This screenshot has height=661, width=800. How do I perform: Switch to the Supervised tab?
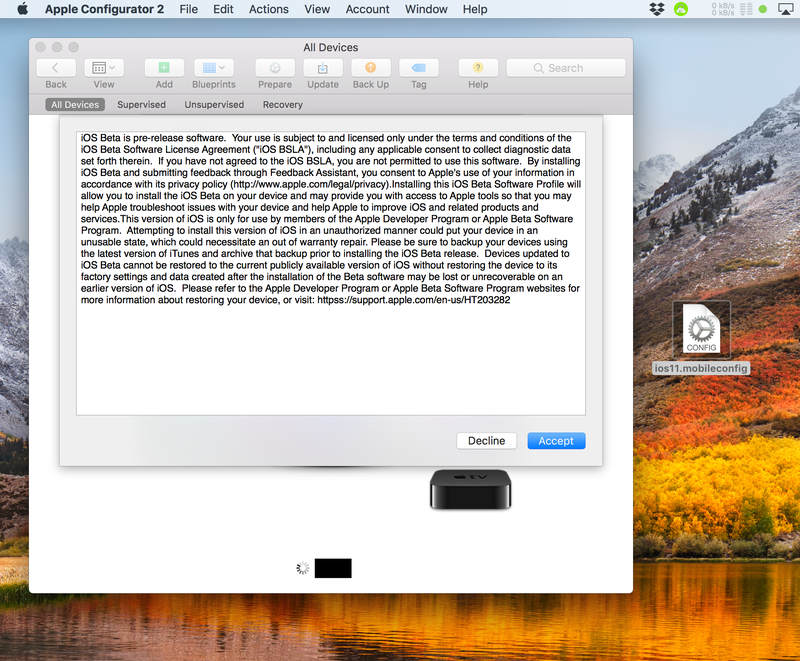pos(141,105)
